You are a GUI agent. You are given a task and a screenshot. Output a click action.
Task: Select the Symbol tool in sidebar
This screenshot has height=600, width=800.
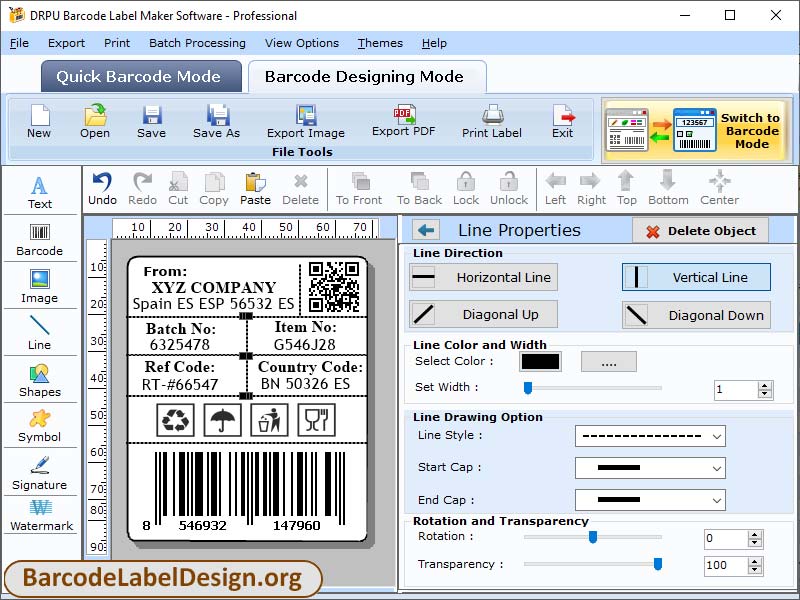pyautogui.click(x=40, y=426)
